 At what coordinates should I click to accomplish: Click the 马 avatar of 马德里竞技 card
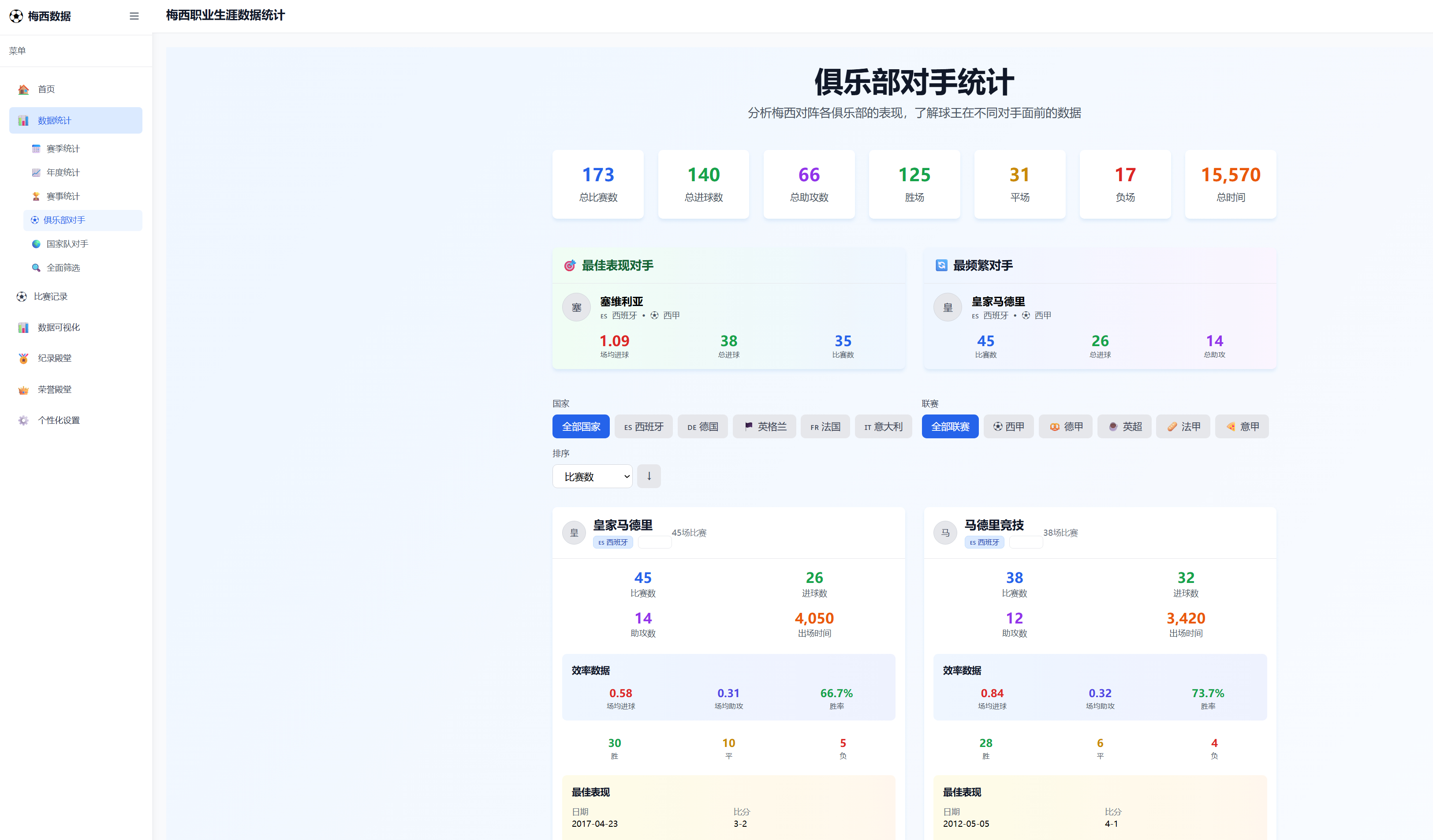[x=945, y=533]
